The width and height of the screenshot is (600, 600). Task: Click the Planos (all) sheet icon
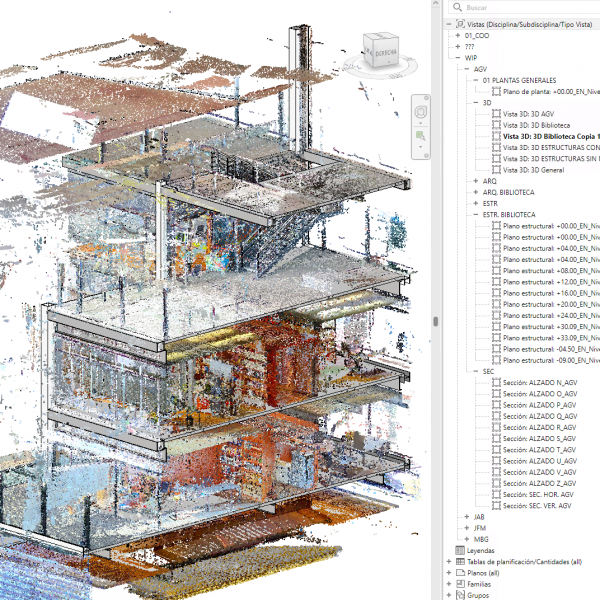coord(460,573)
